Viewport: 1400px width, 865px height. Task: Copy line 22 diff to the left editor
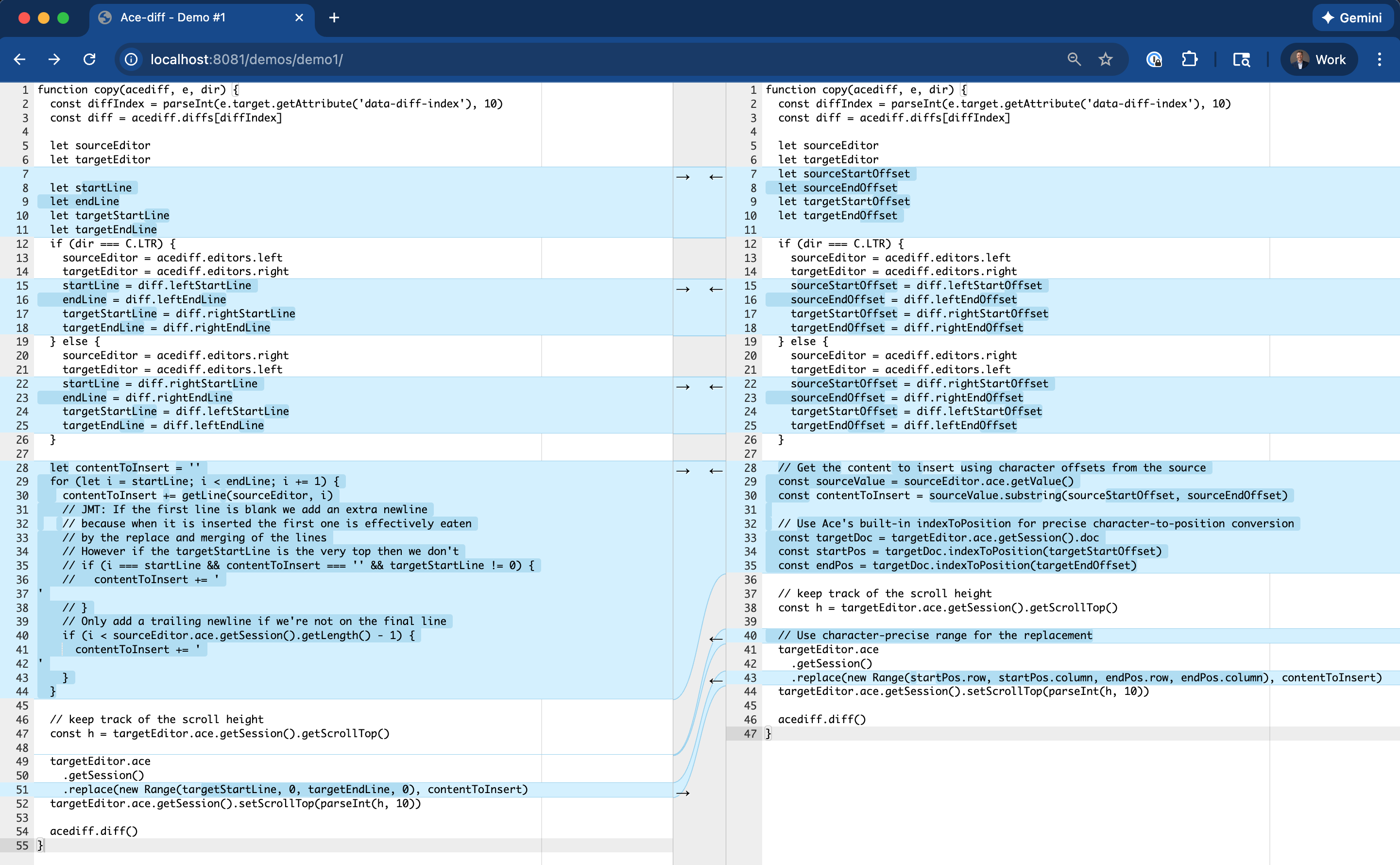[716, 387]
